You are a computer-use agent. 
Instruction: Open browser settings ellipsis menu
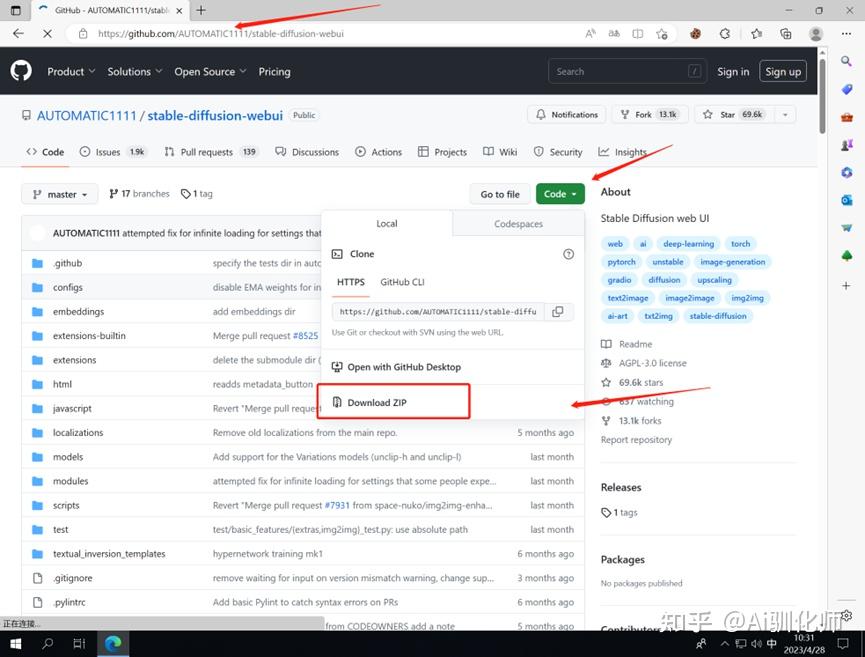[x=846, y=34]
